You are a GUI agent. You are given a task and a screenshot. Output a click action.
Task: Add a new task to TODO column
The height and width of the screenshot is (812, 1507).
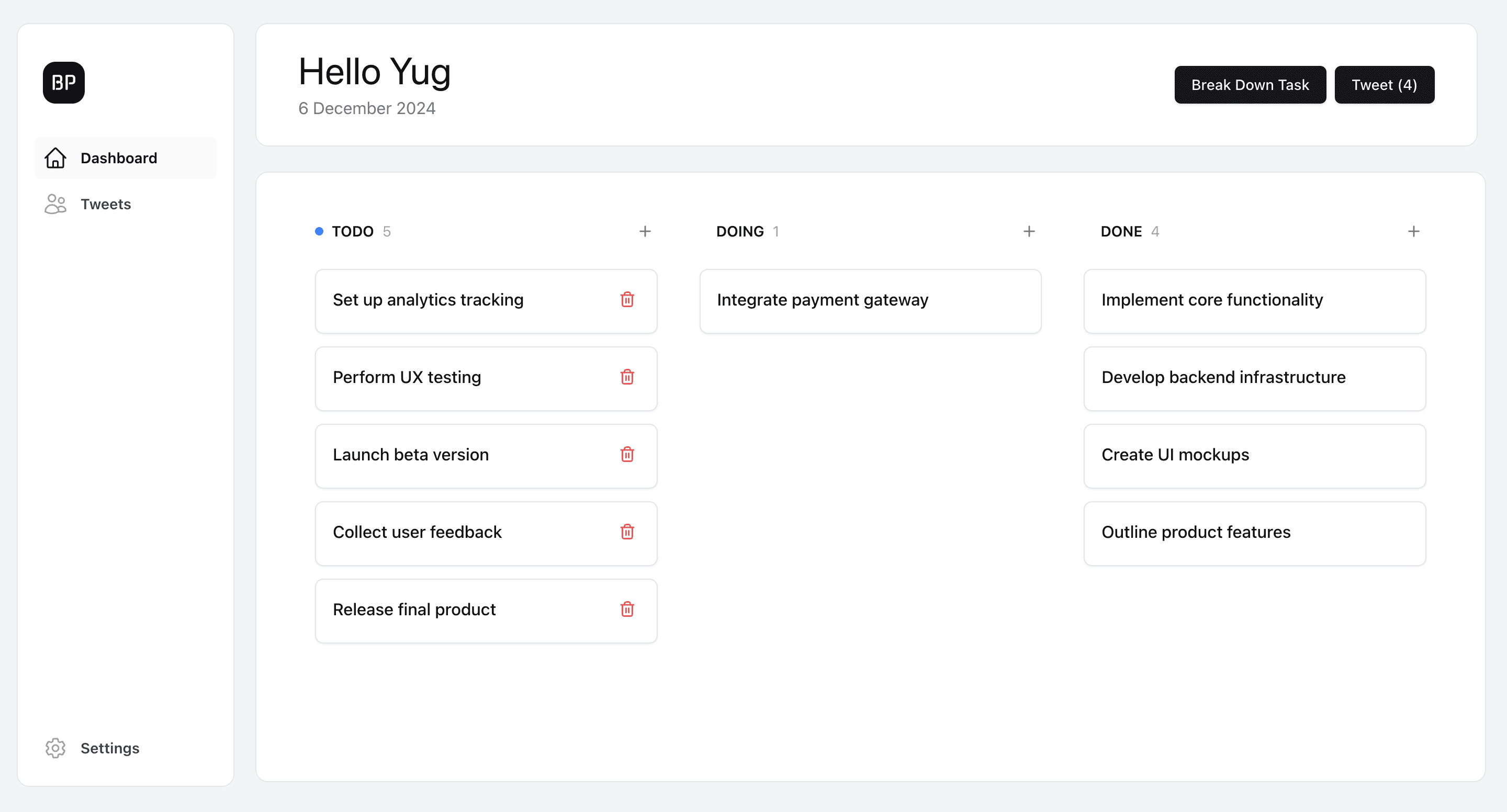click(x=645, y=232)
